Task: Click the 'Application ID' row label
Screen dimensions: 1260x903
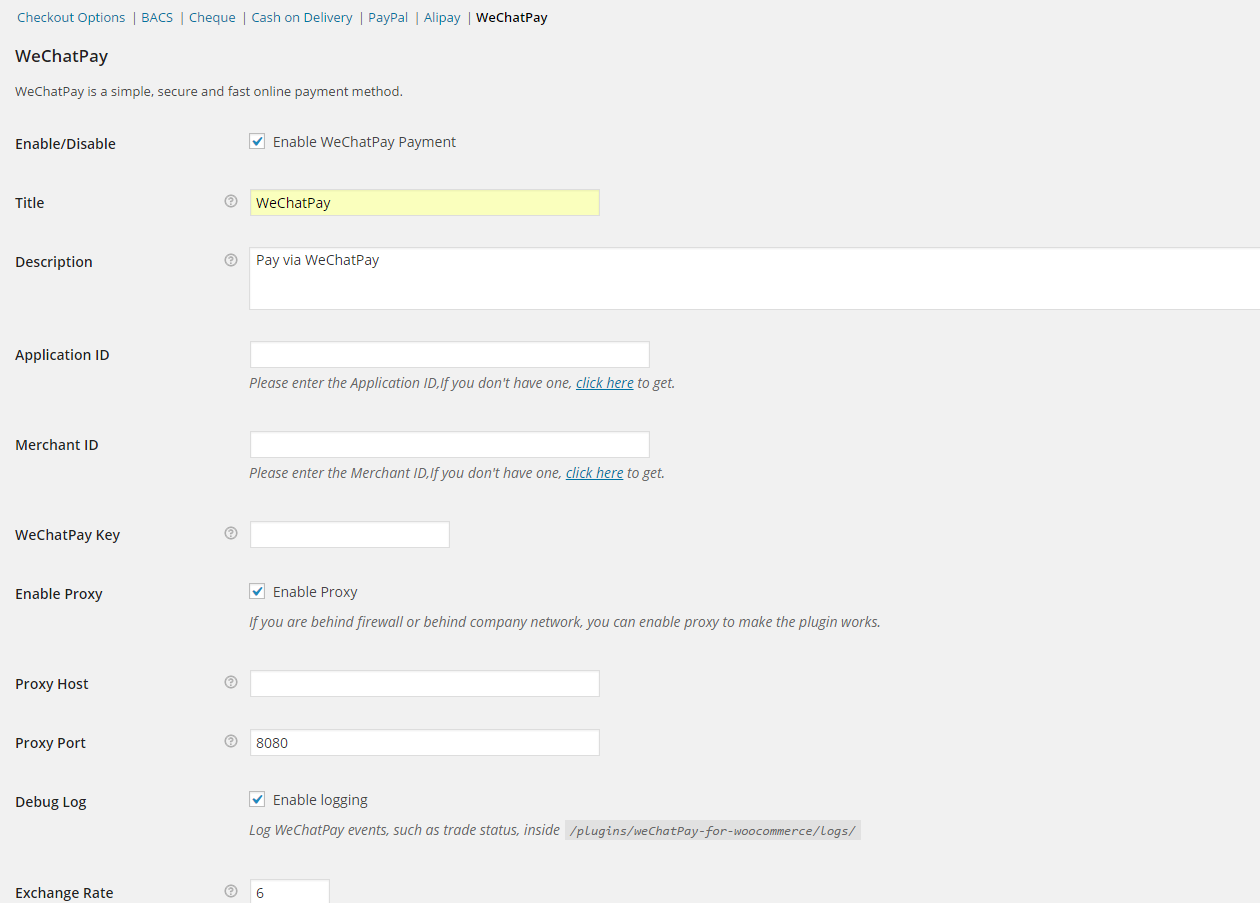Action: coord(62,355)
